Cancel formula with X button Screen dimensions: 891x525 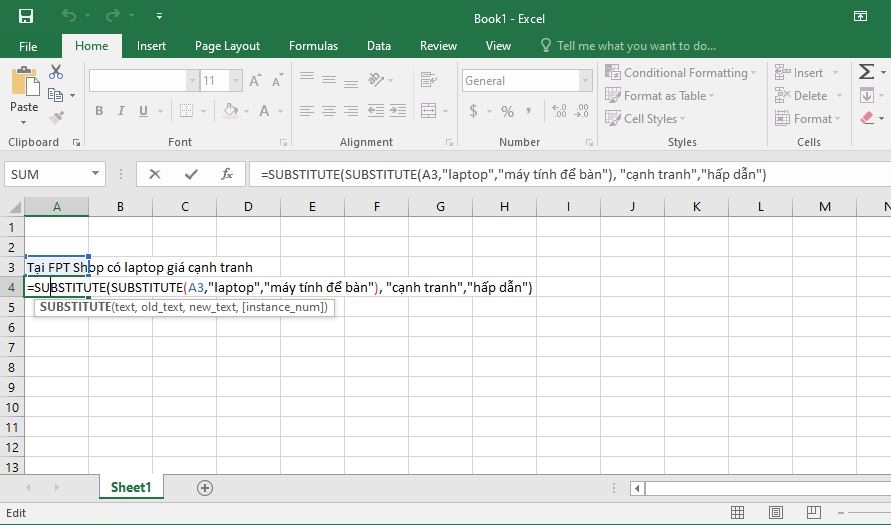[155, 174]
